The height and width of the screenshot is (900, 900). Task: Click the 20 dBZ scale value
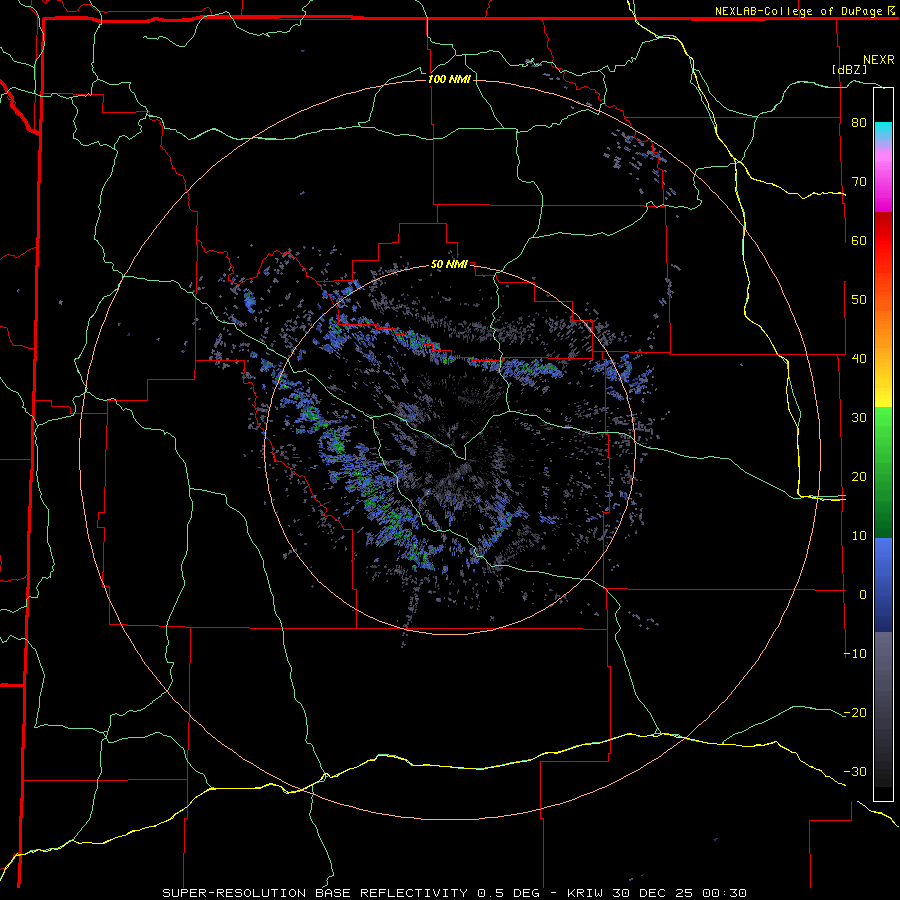point(859,476)
